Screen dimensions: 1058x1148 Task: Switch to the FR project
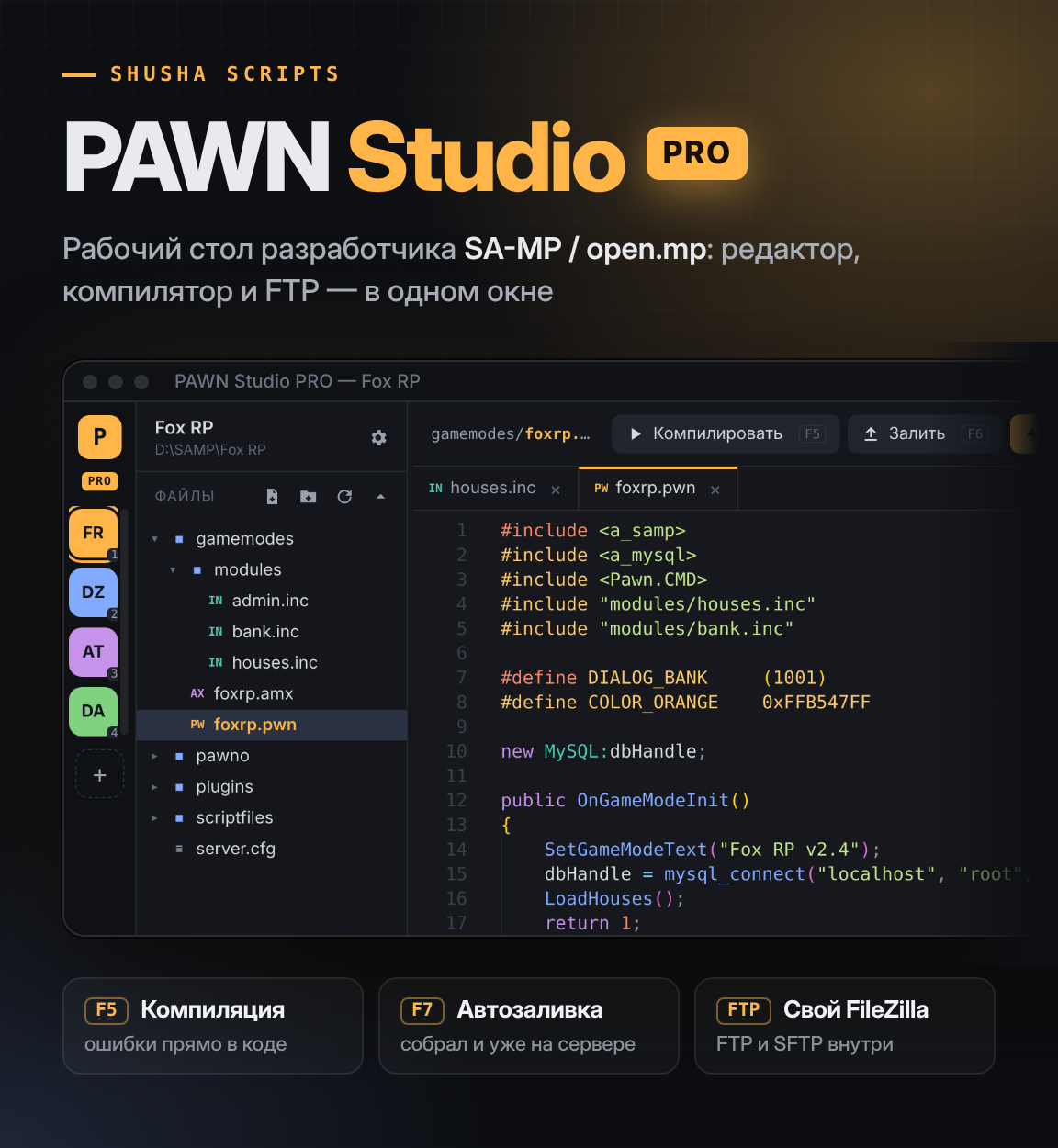pos(93,533)
